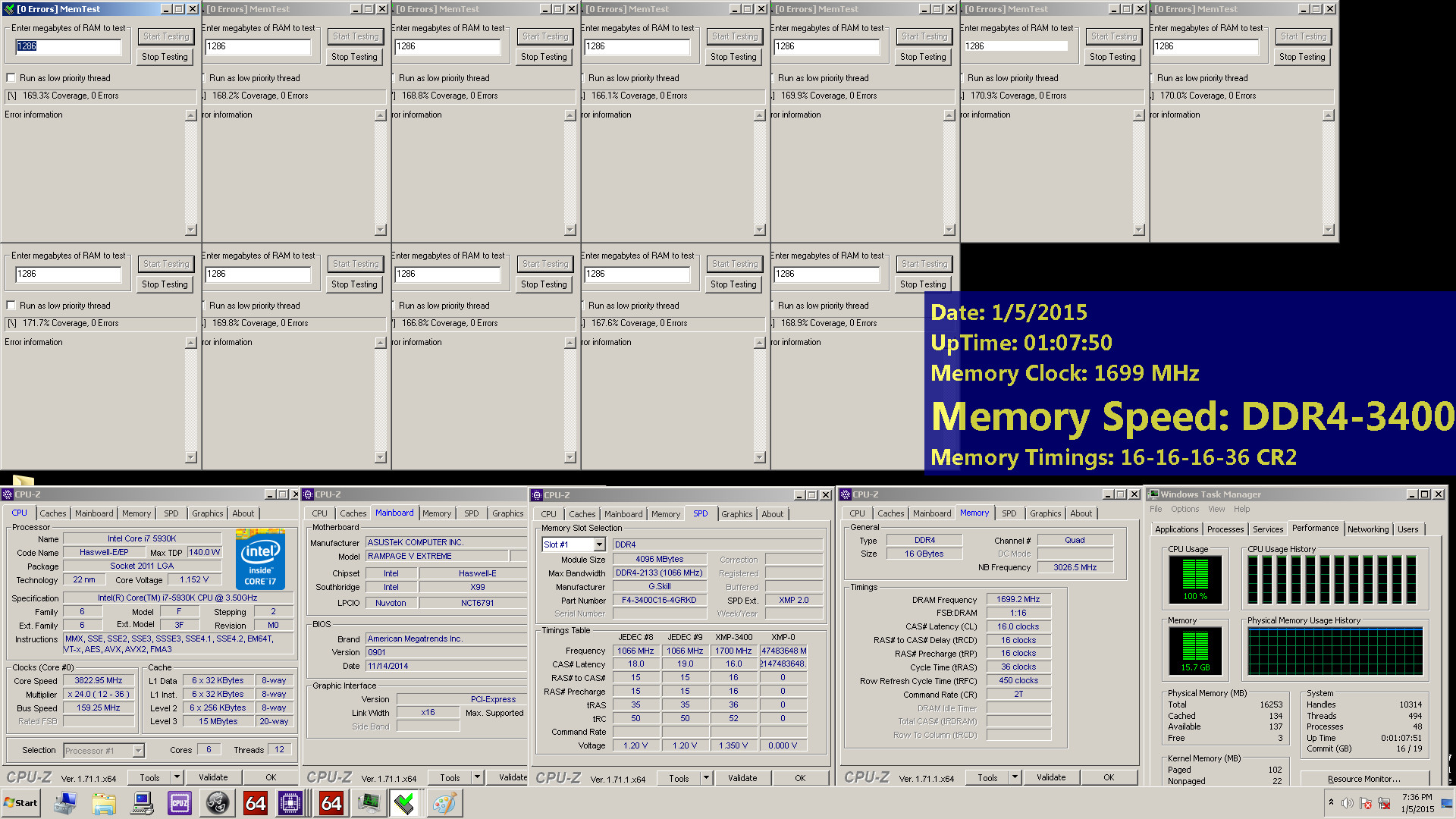The width and height of the screenshot is (1456, 819).
Task: Click the Task Manager taskbar icon
Action: (x=369, y=803)
